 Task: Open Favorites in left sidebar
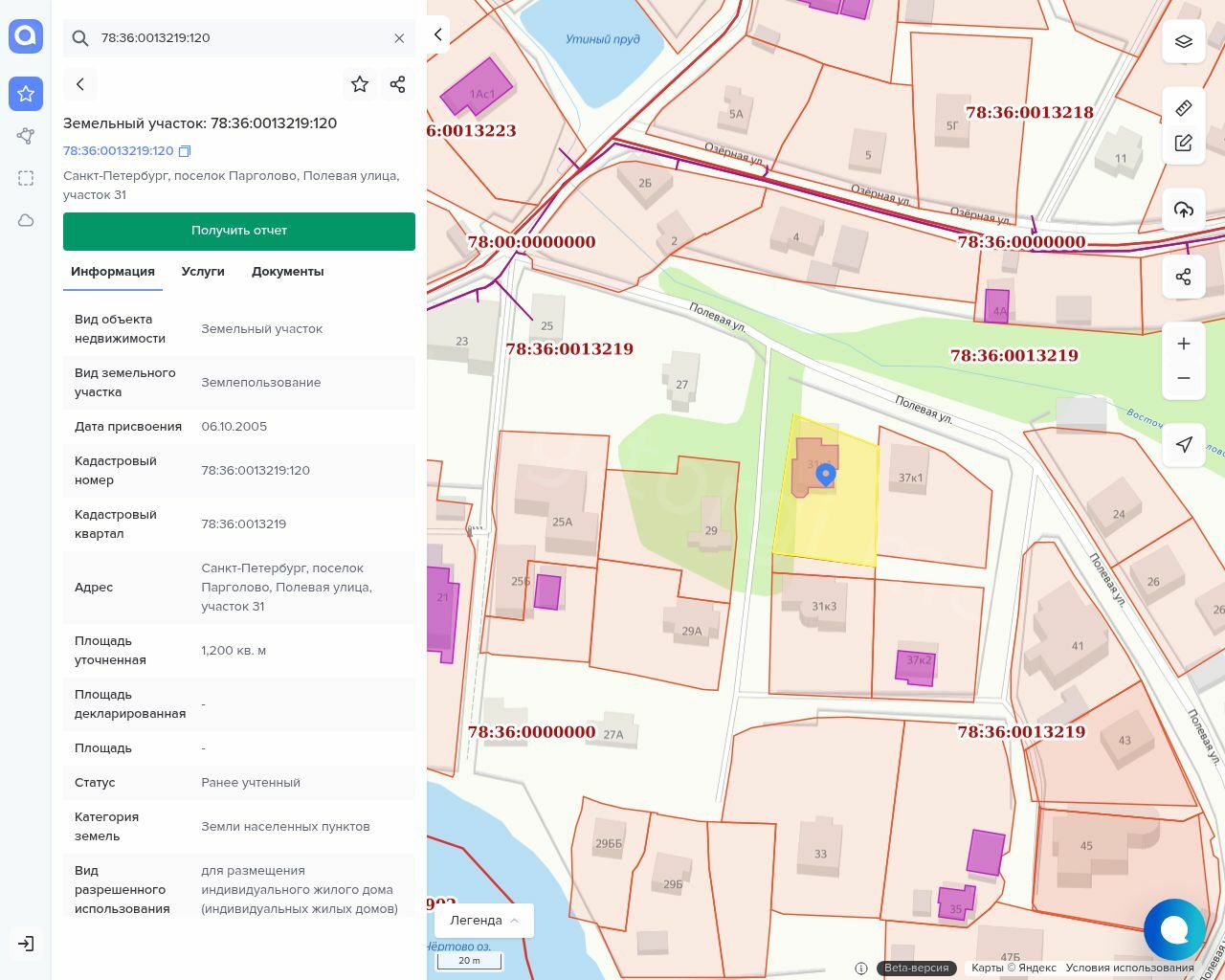pos(26,94)
